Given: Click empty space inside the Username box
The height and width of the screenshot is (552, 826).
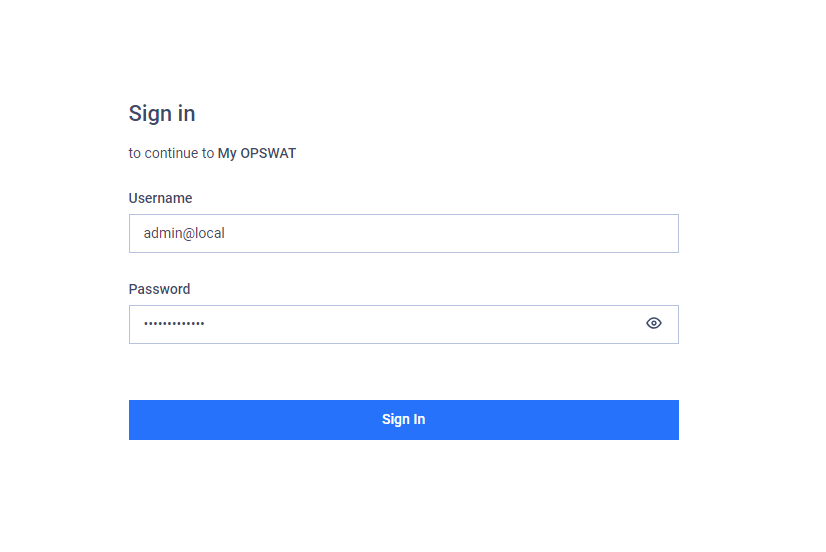Looking at the screenshot, I should point(448,233).
